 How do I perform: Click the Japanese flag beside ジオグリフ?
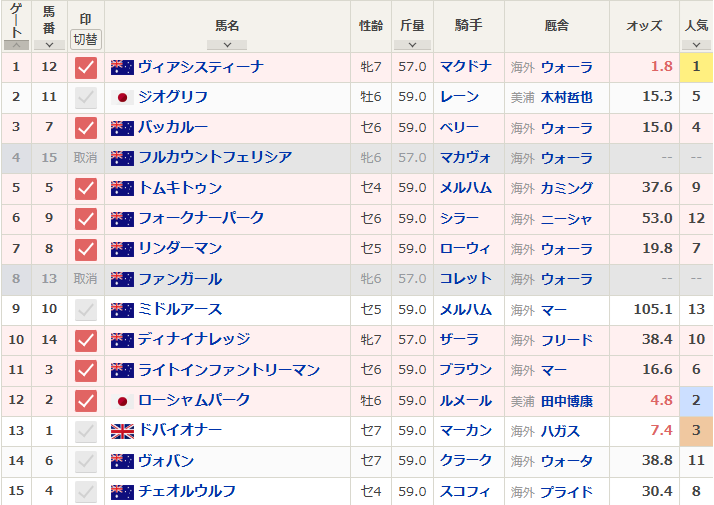coord(122,97)
